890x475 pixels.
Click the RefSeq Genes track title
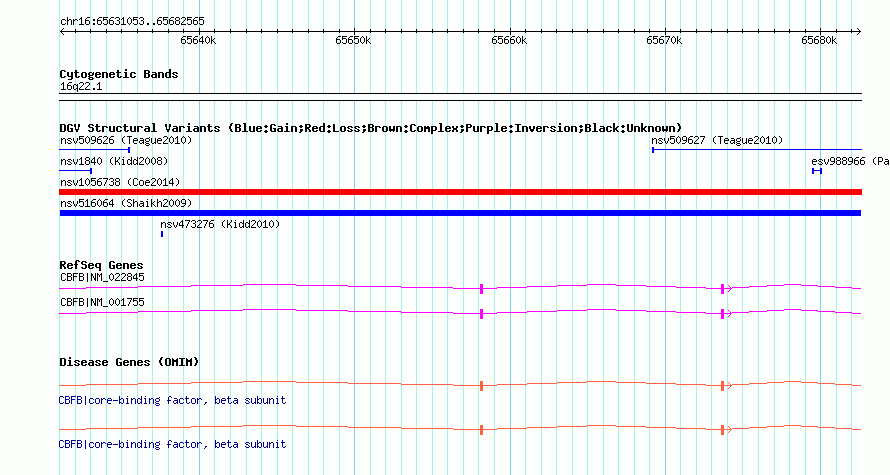coord(101,265)
